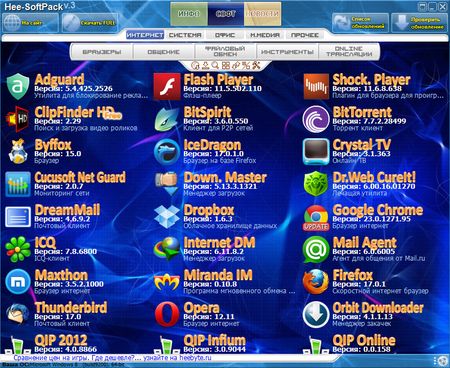Click the QIP Infium title text
This screenshot has height=368, width=450.
(x=215, y=340)
